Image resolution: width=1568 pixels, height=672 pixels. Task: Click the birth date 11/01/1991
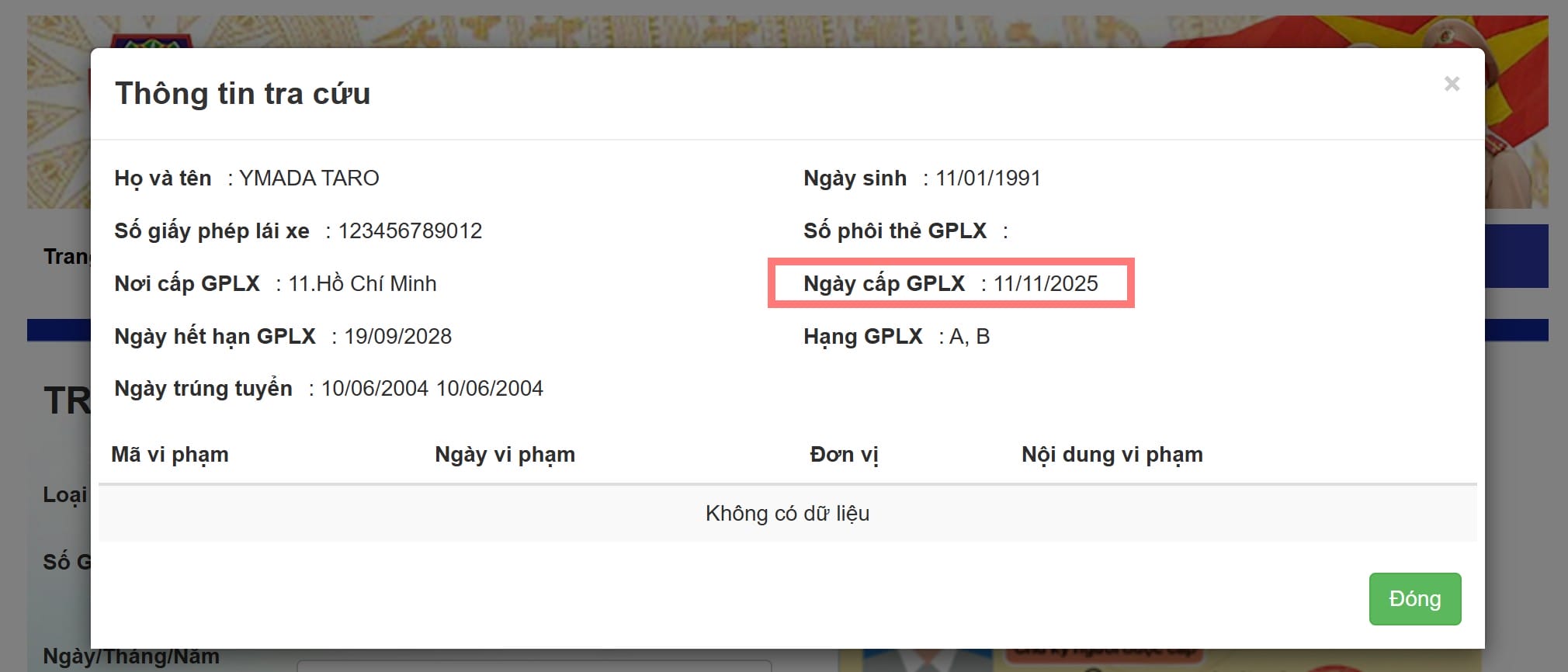[987, 178]
